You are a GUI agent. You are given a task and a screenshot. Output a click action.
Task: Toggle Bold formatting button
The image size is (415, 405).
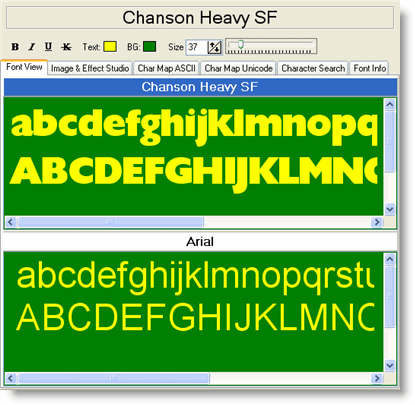coord(15,47)
